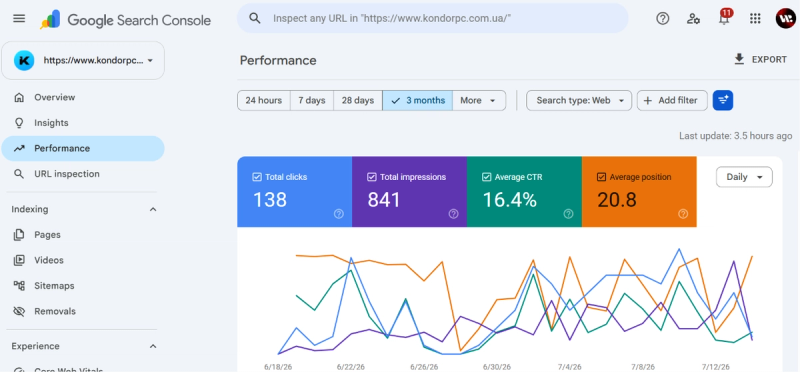Open the hamburger main menu
The height and width of the screenshot is (372, 800).
pyautogui.click(x=19, y=19)
